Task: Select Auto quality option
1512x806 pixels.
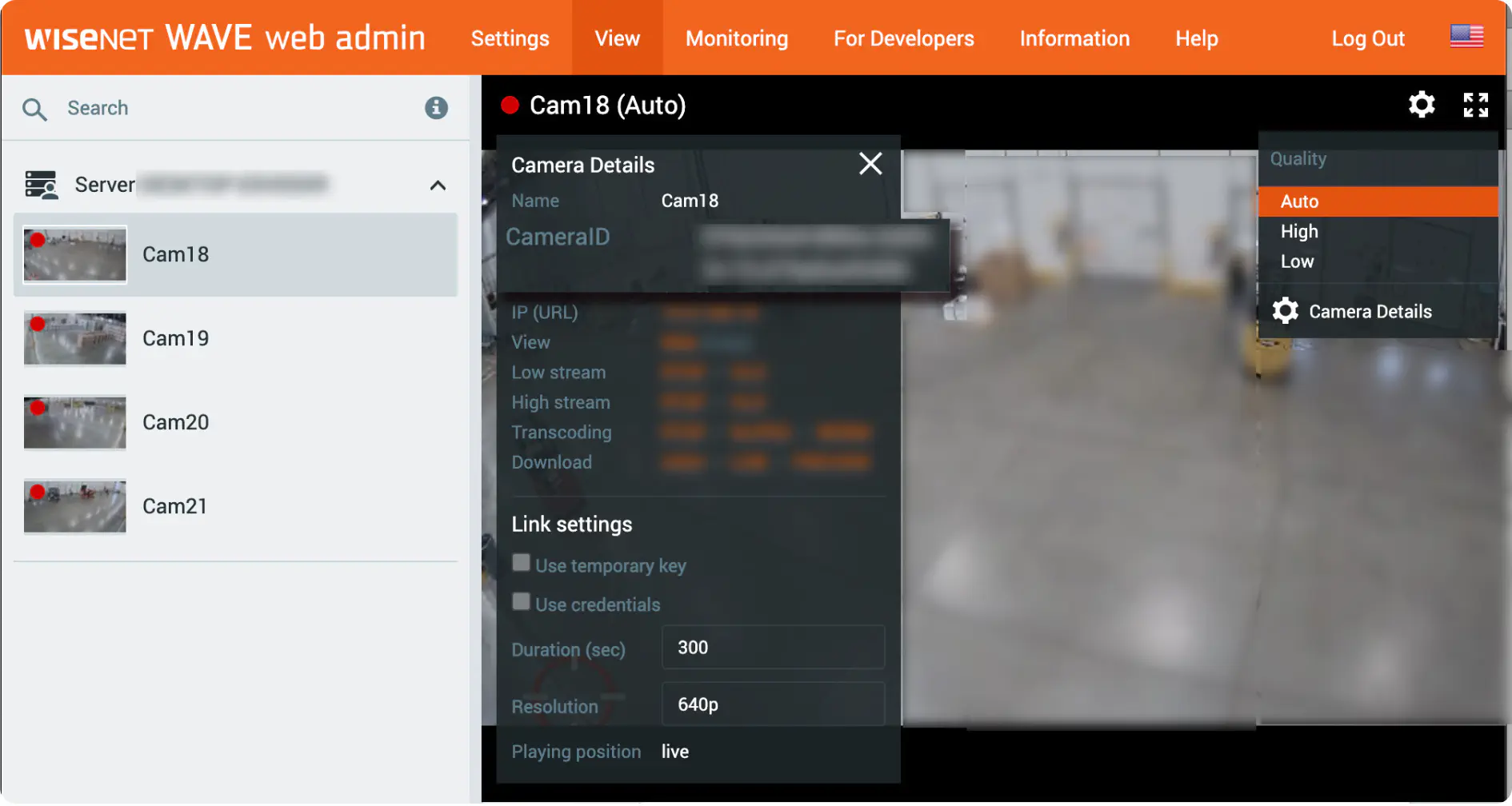Action: 1378,201
